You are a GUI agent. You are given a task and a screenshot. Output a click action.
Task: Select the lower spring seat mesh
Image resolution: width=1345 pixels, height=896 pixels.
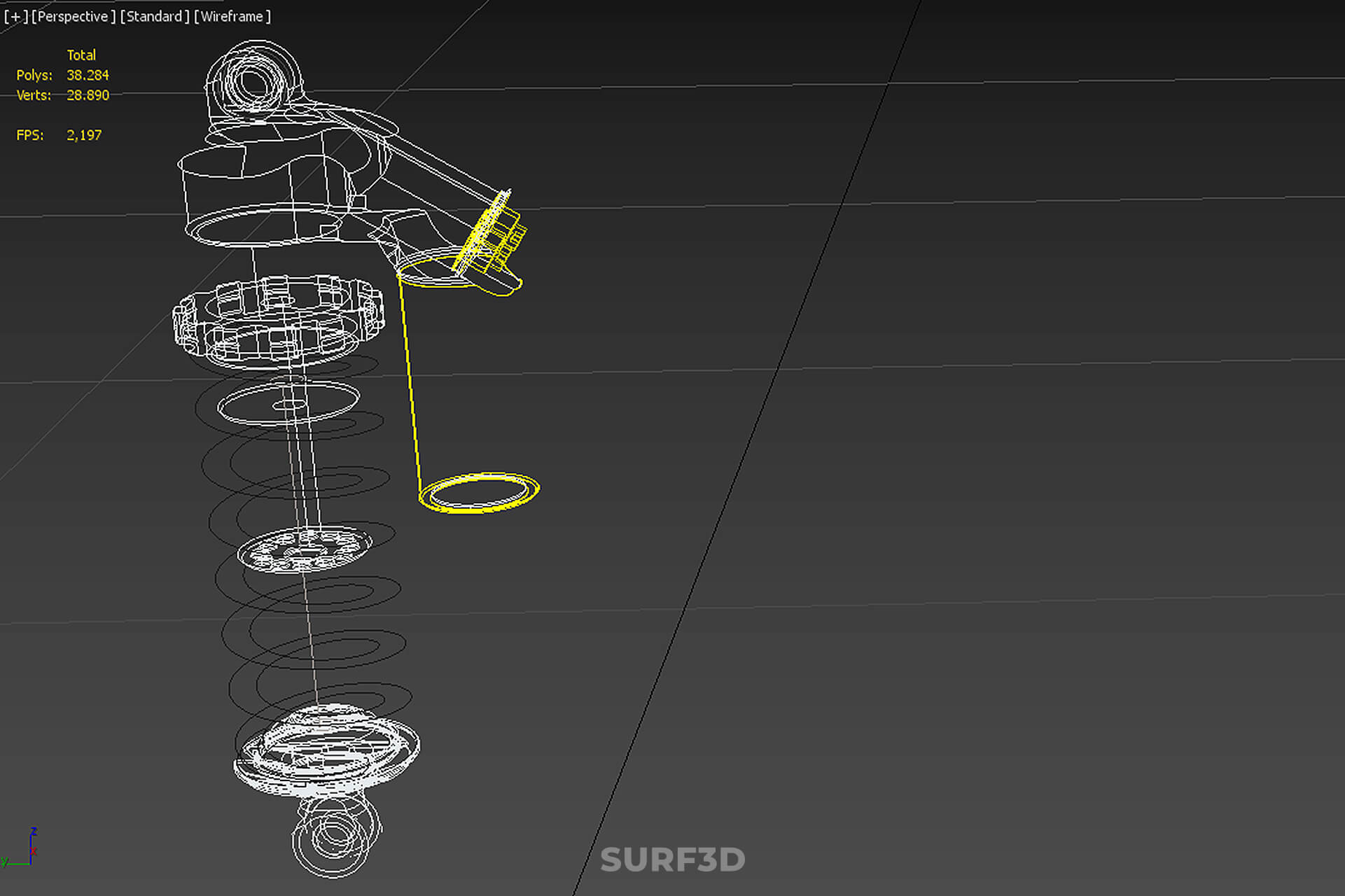coord(326,750)
